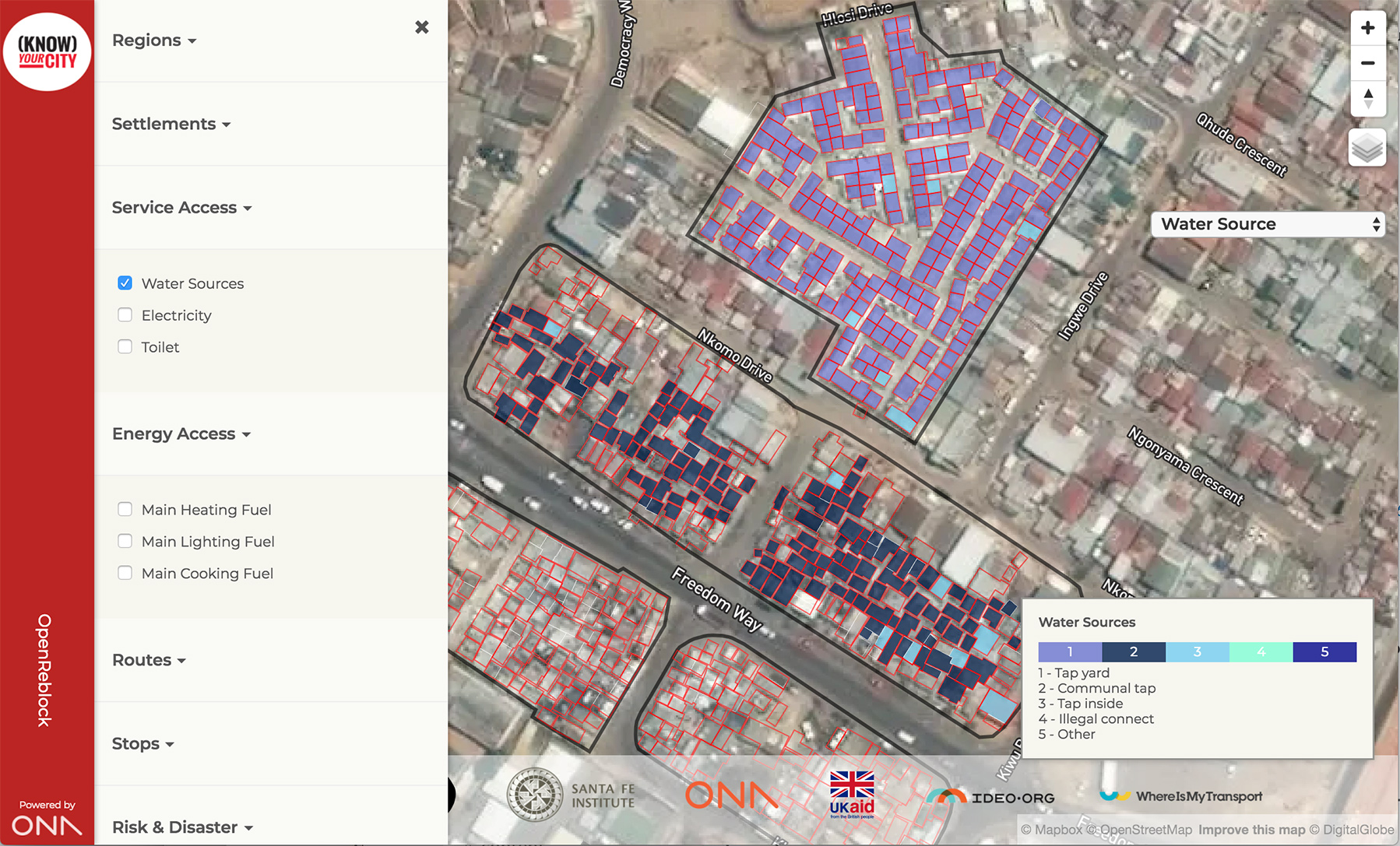Image resolution: width=1400 pixels, height=846 pixels.
Task: Click the Nkomo Drive street label
Action: point(735,356)
